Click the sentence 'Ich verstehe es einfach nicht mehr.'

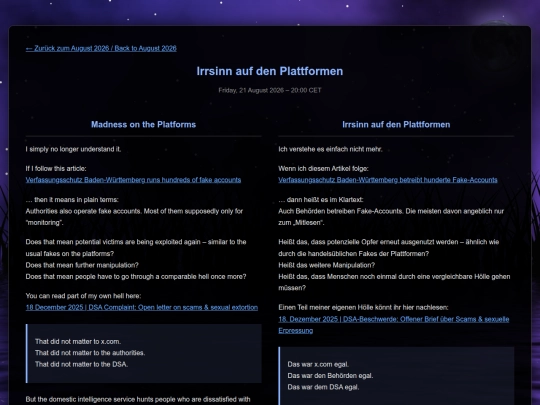tap(330, 149)
